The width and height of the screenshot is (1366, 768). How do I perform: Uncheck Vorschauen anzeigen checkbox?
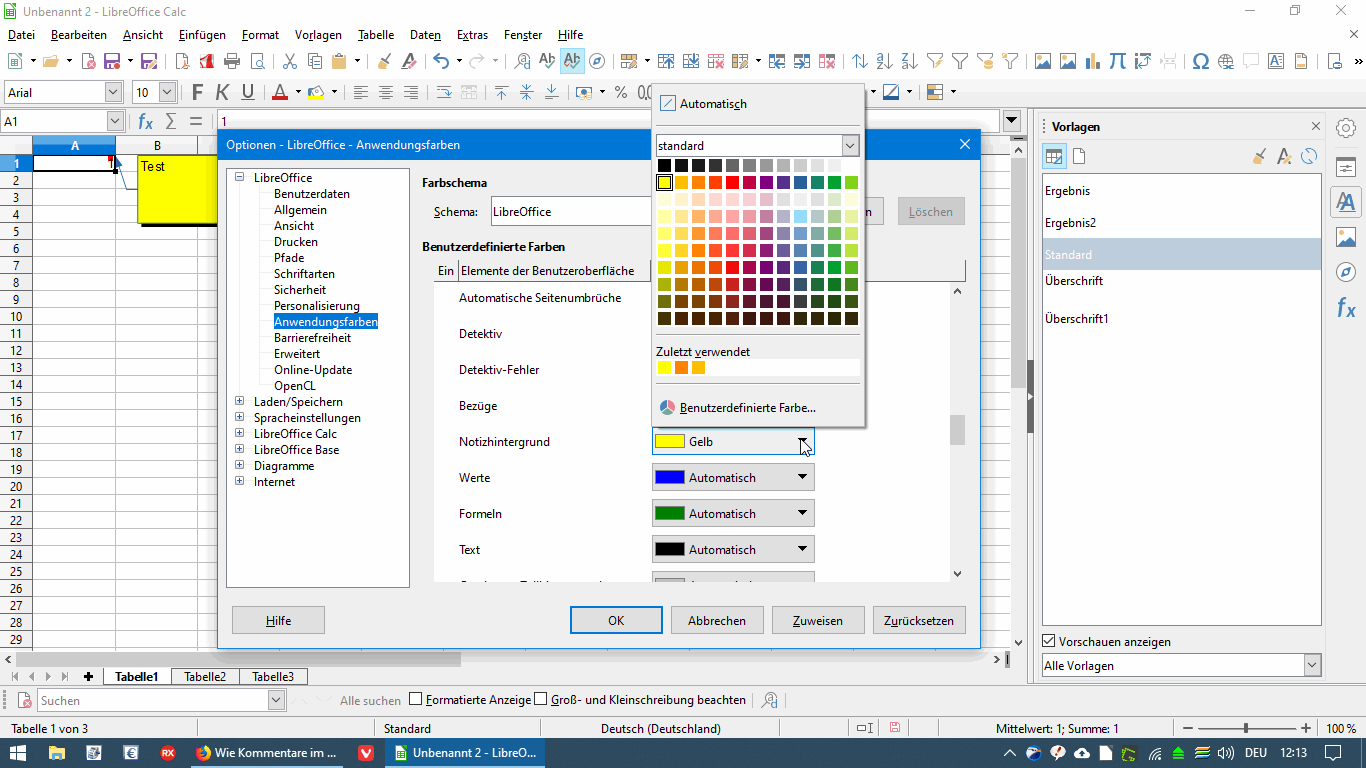point(1049,641)
